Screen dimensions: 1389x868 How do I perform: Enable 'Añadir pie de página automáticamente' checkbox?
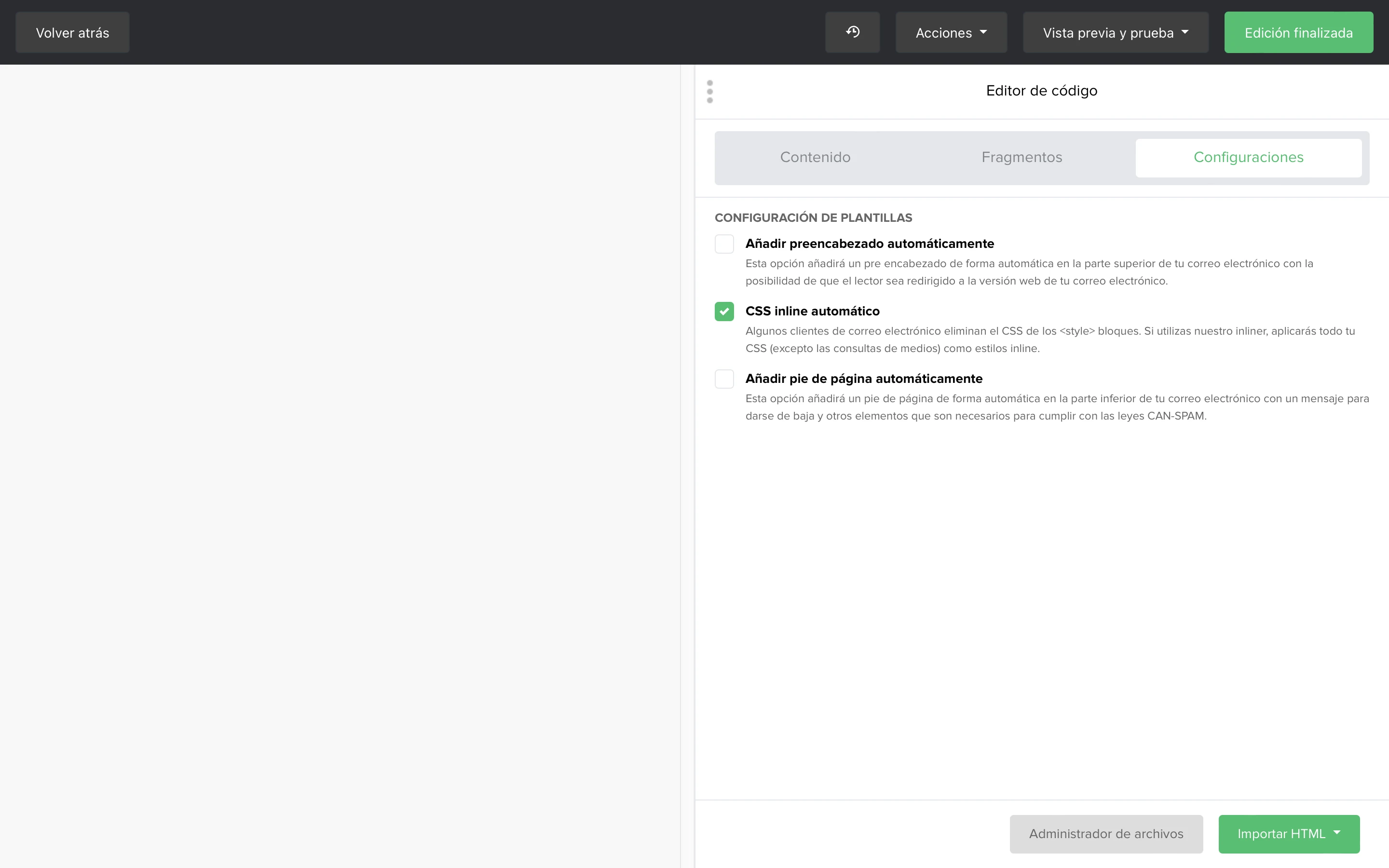724,379
